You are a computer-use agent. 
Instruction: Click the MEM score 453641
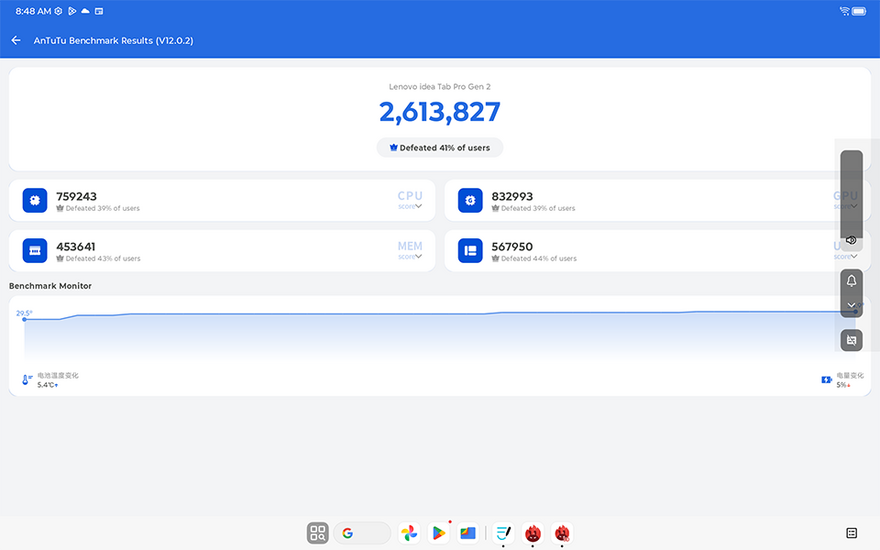(76, 246)
